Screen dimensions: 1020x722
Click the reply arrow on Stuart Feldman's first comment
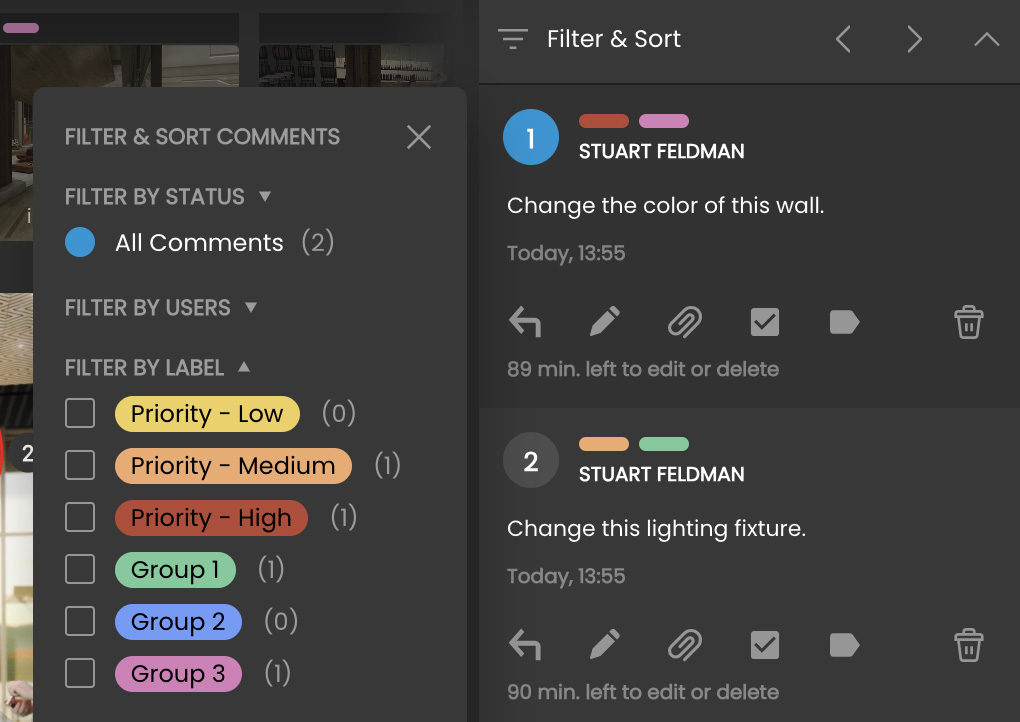[x=525, y=321]
